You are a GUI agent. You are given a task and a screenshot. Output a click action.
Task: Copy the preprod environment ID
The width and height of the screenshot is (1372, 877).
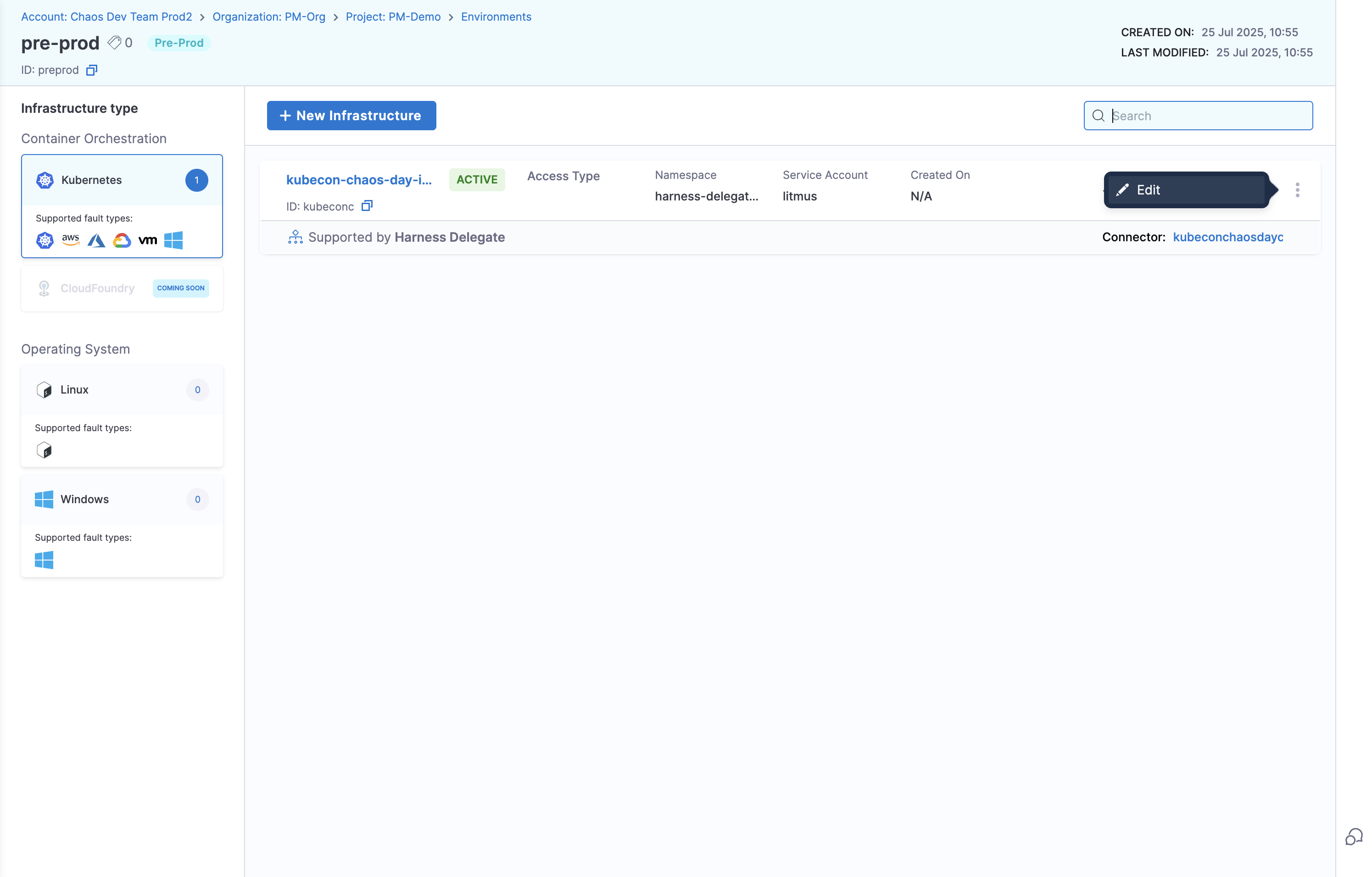[x=92, y=70]
